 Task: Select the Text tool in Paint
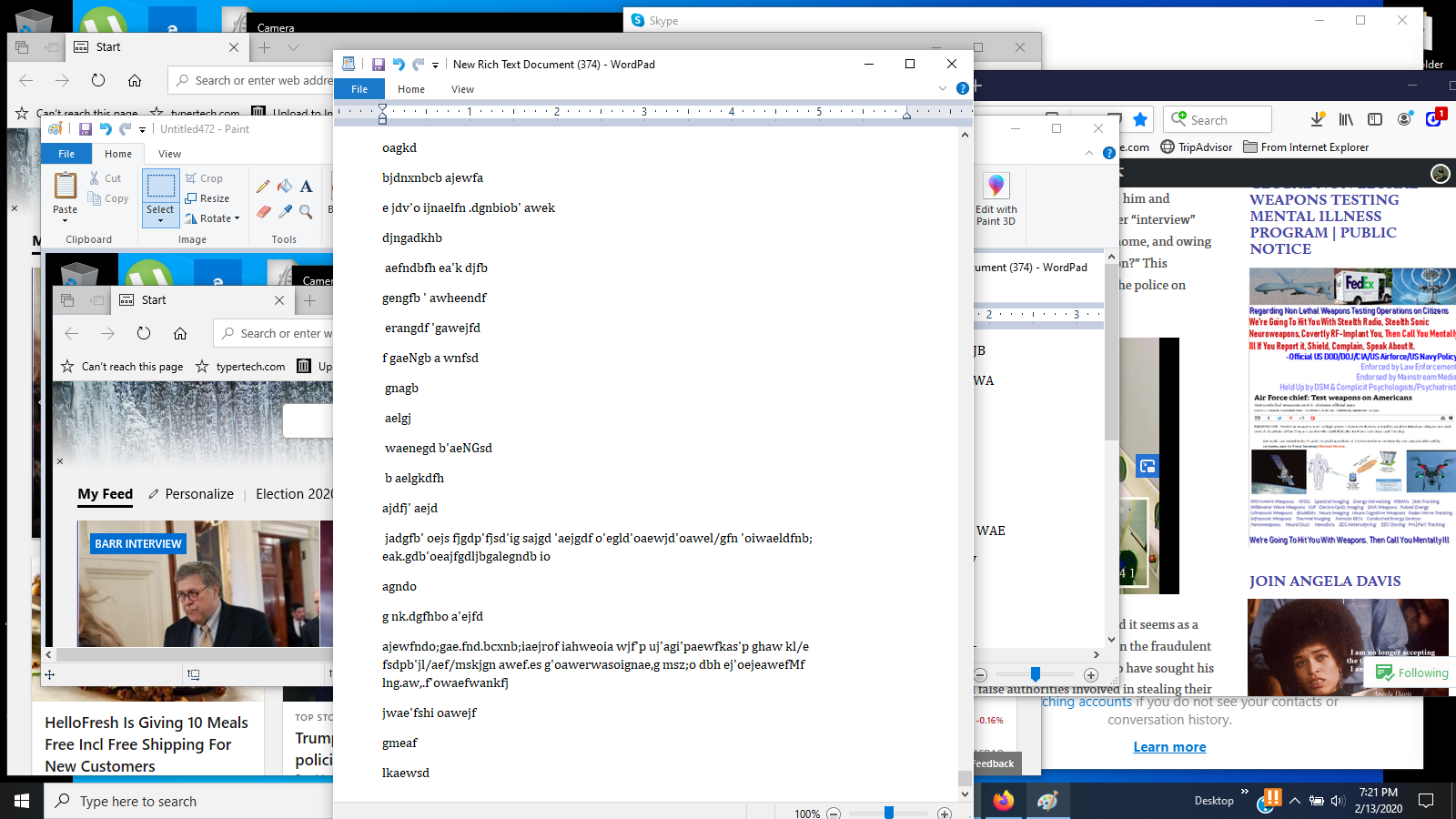(307, 187)
